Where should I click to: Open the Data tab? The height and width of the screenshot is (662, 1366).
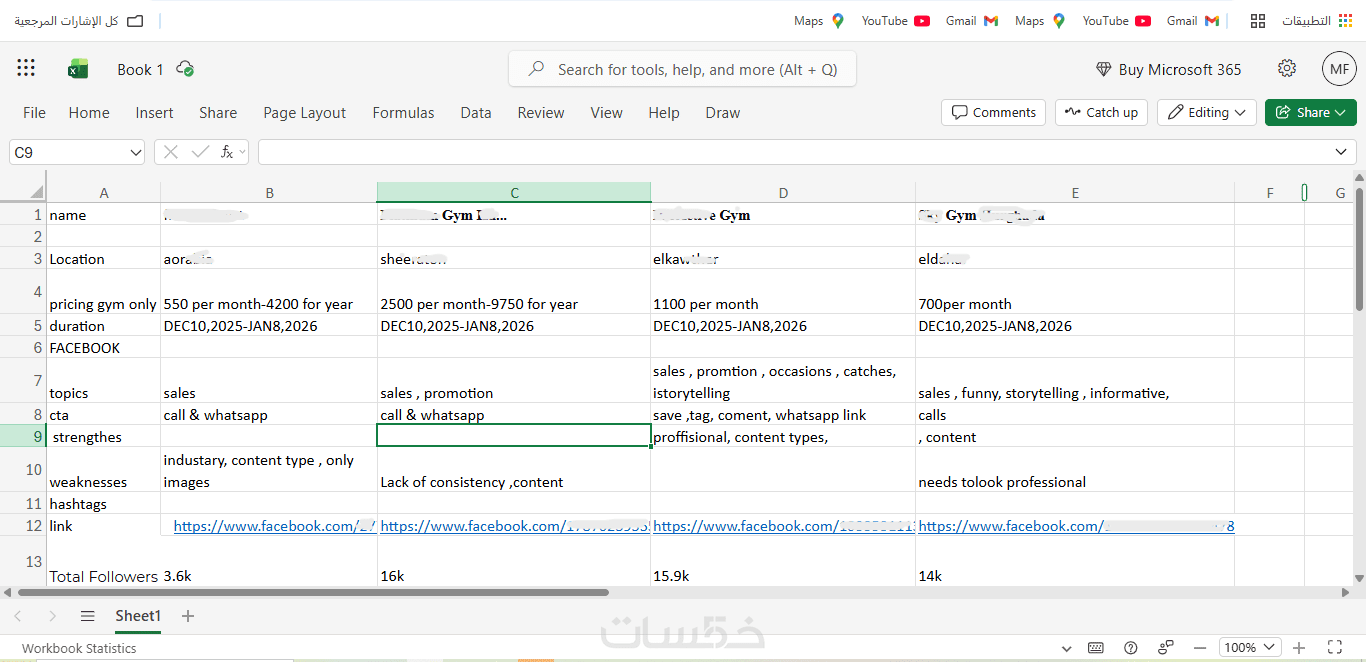point(476,113)
